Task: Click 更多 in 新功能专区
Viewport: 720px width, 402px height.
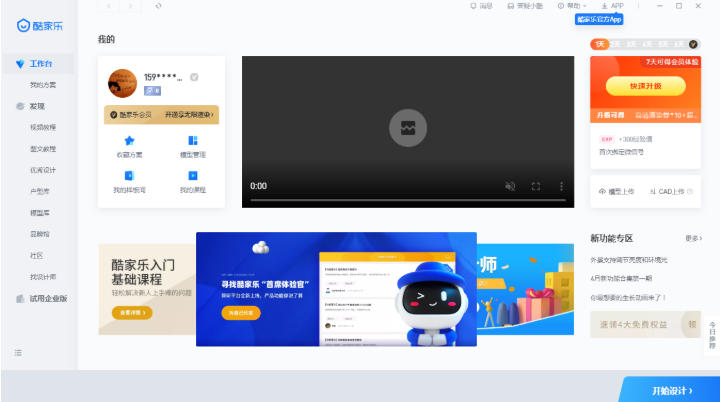Action: tap(693, 238)
